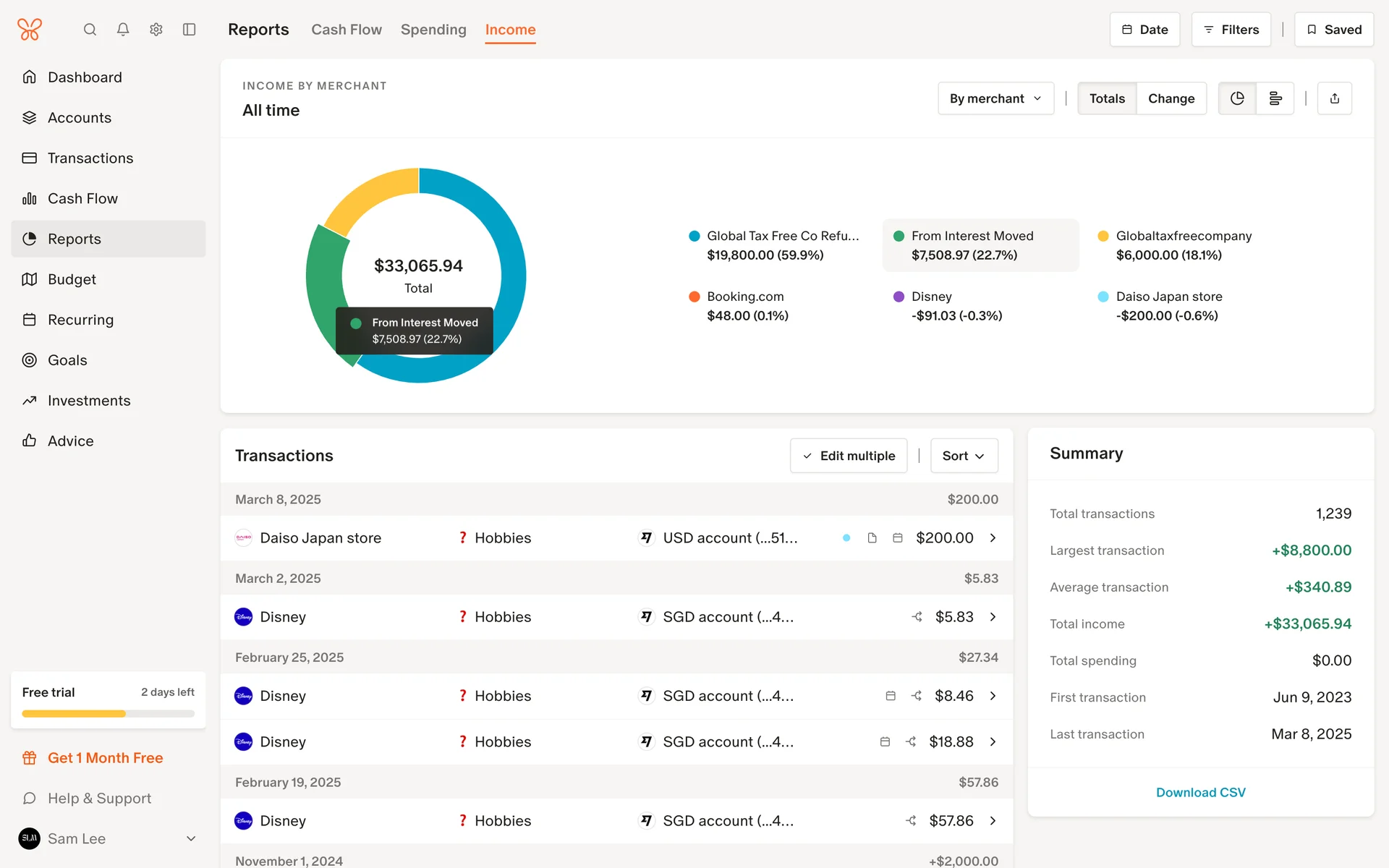Switch to the Spending tab
The image size is (1389, 868).
(x=433, y=30)
